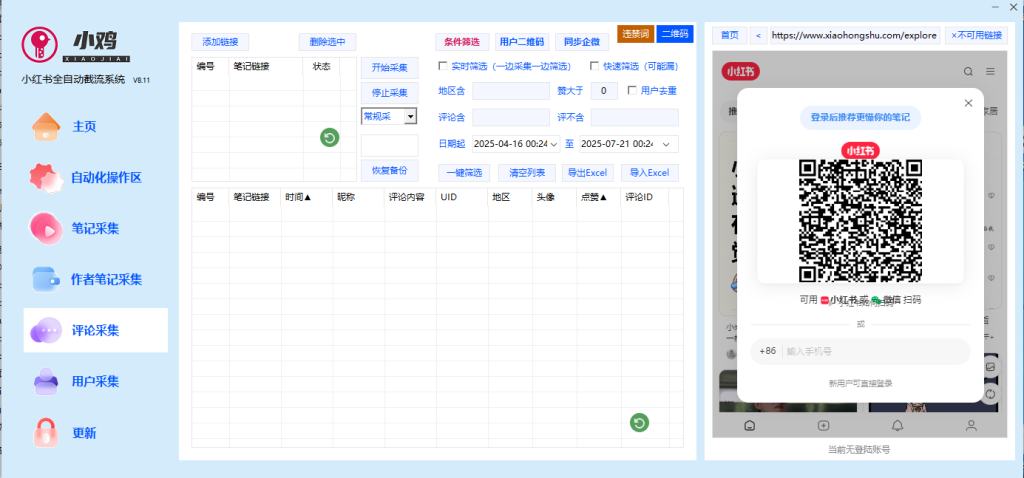
Task: Open the 作者笔记采集 wallet icon
Action: (x=46, y=279)
